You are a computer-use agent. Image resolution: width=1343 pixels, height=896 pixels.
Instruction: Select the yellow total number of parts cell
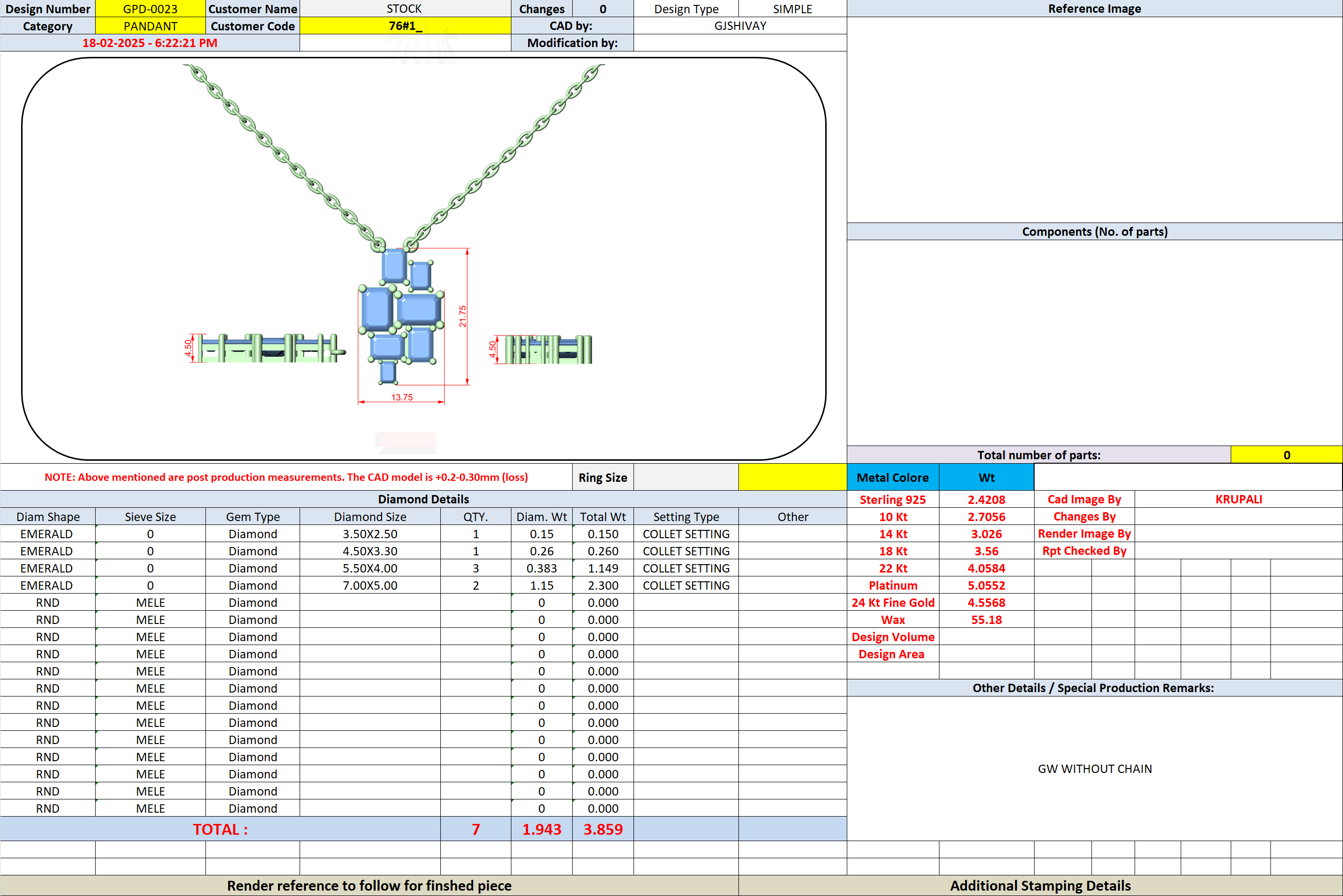[1287, 455]
